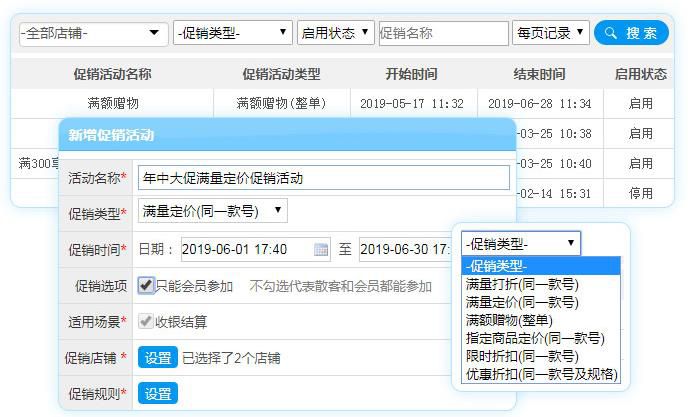Select the highlighted -促销类型- option
The image size is (694, 417).
541,266
